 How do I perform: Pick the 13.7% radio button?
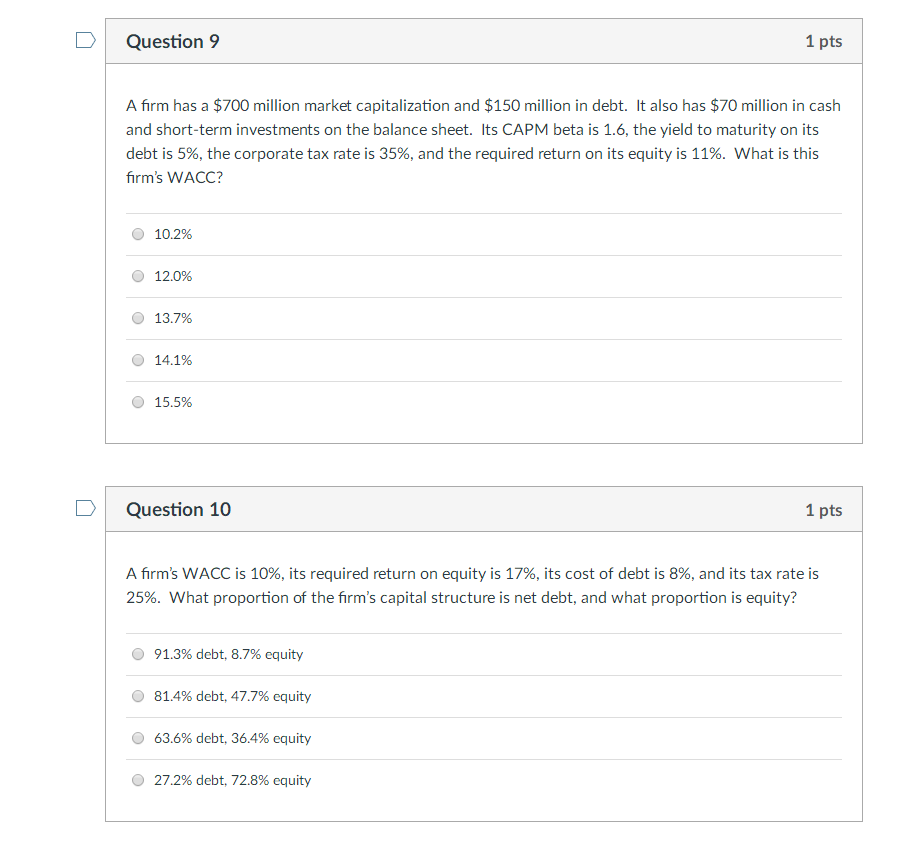[x=138, y=318]
